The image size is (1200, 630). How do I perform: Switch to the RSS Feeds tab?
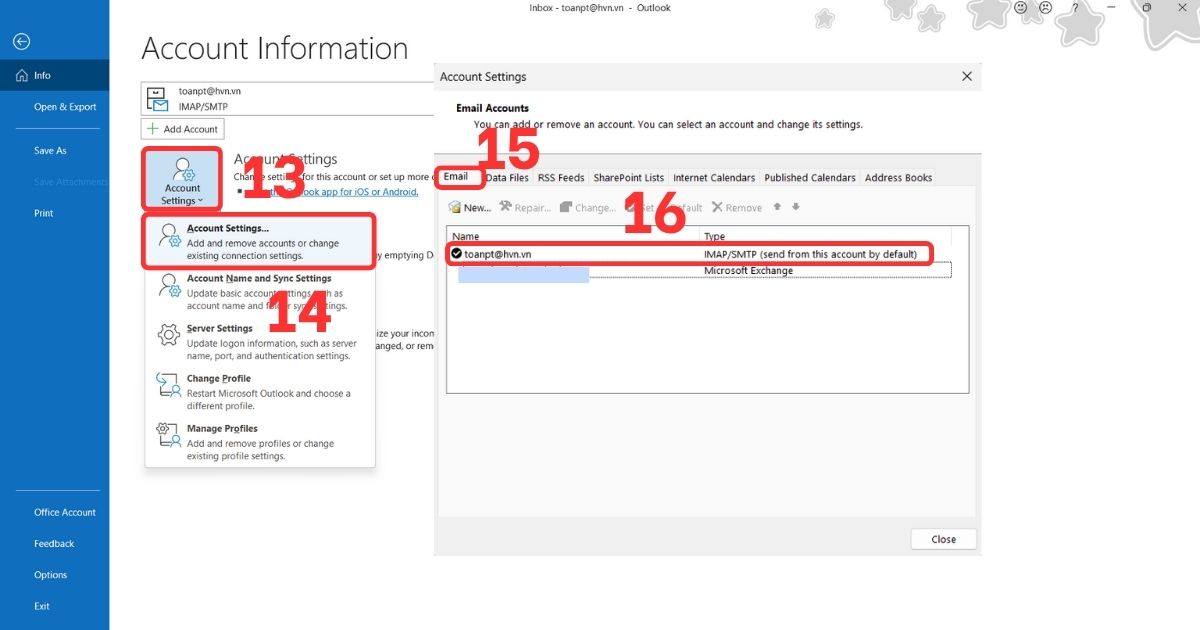tap(560, 177)
